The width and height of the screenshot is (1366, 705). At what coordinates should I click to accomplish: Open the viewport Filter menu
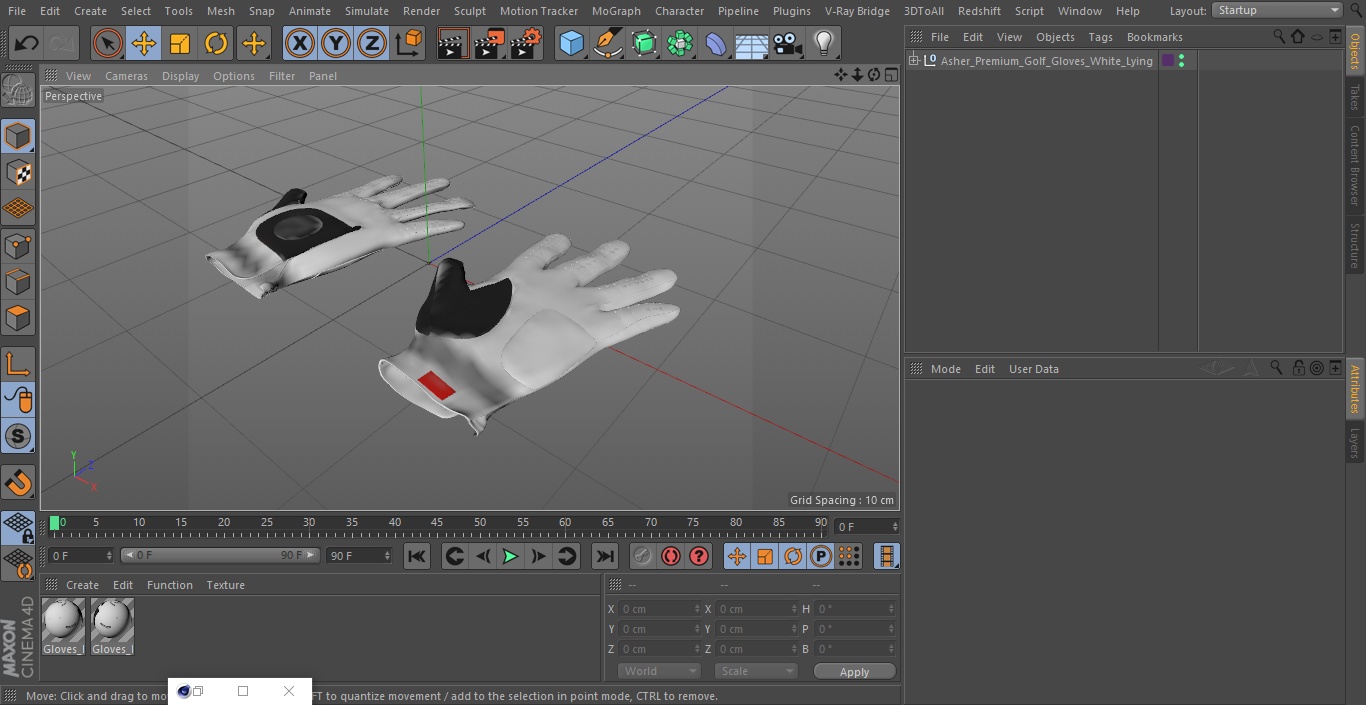[282, 76]
